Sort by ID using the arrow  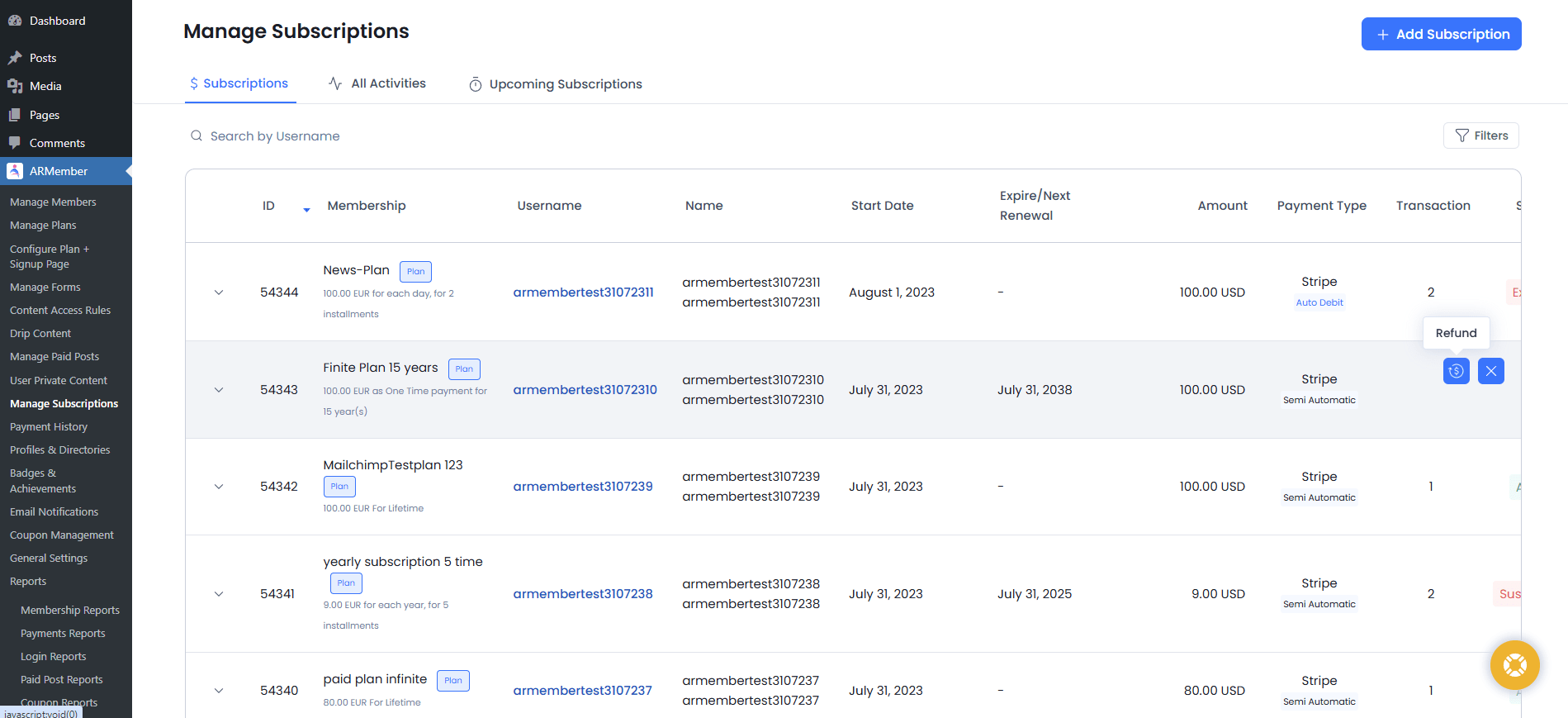306,210
